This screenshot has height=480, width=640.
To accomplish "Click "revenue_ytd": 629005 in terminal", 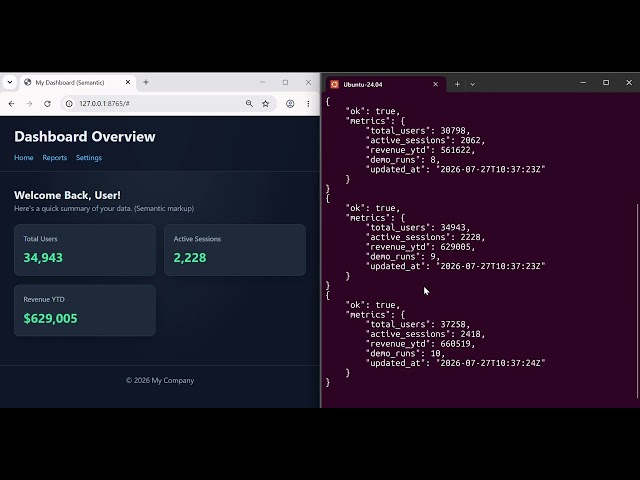I will point(420,247).
